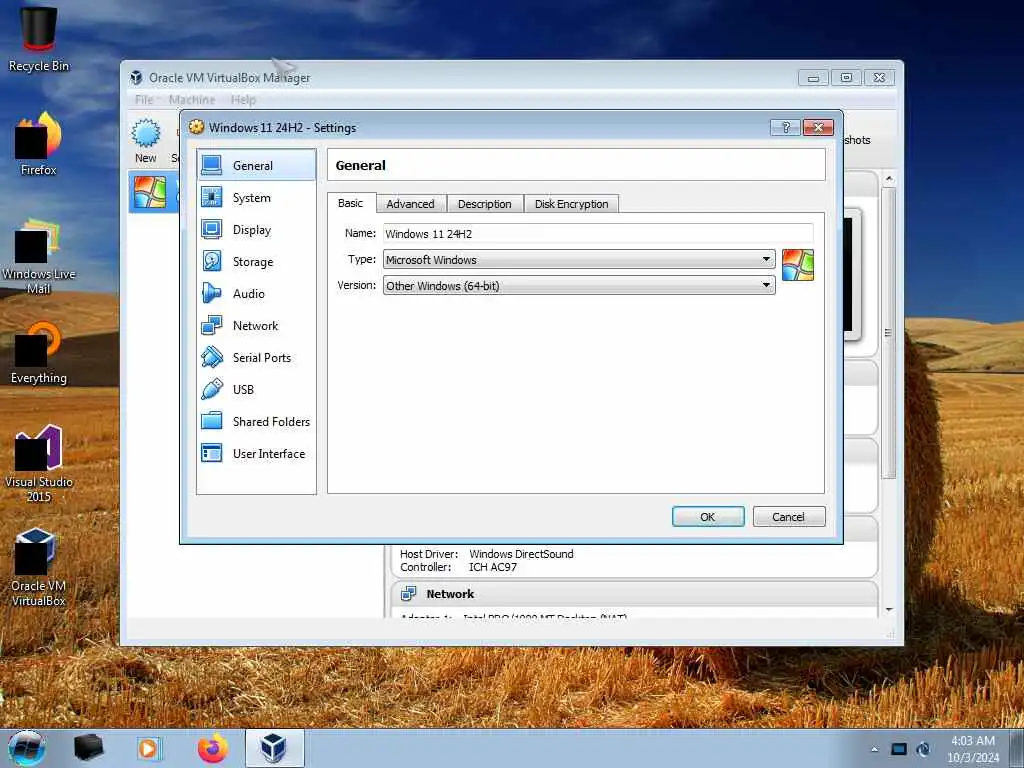1024x768 pixels.
Task: Open the Display settings category
Action: click(x=256, y=229)
